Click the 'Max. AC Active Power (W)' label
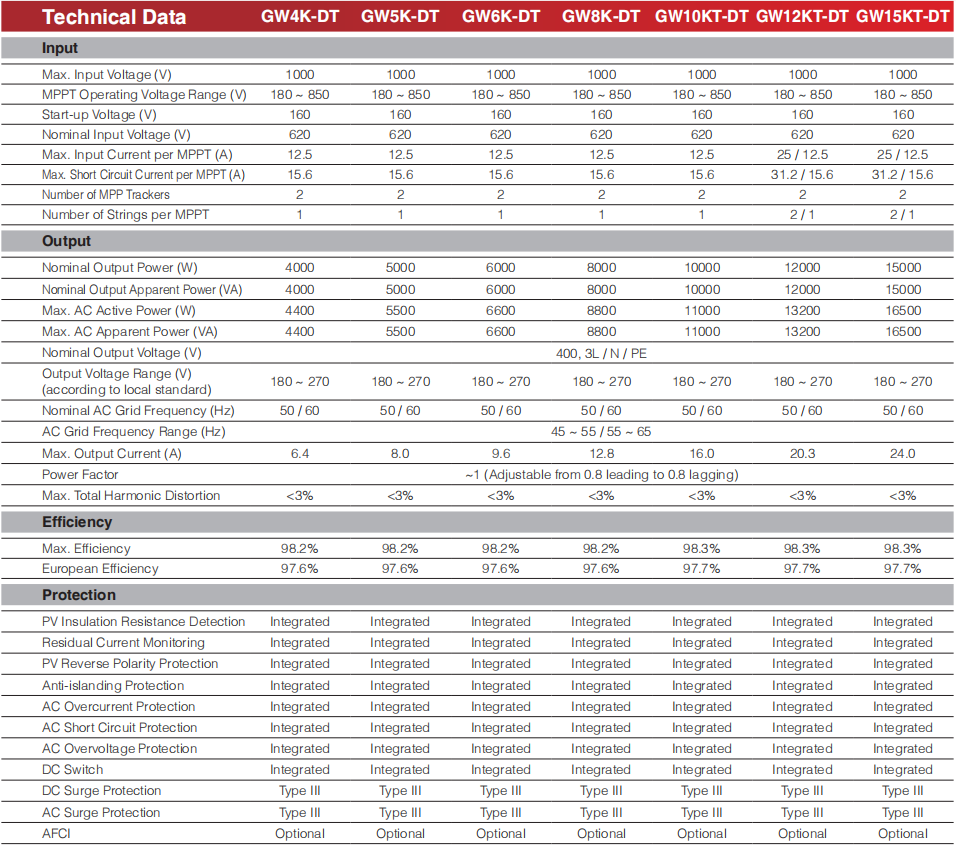 coord(118,311)
